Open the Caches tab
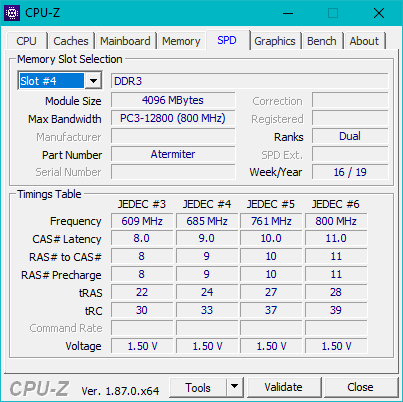Viewport: 403px width, 402px height. (x=71, y=41)
